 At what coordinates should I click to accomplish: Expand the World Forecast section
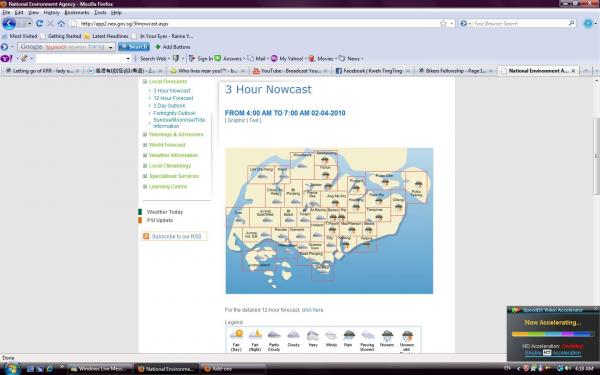(x=145, y=145)
